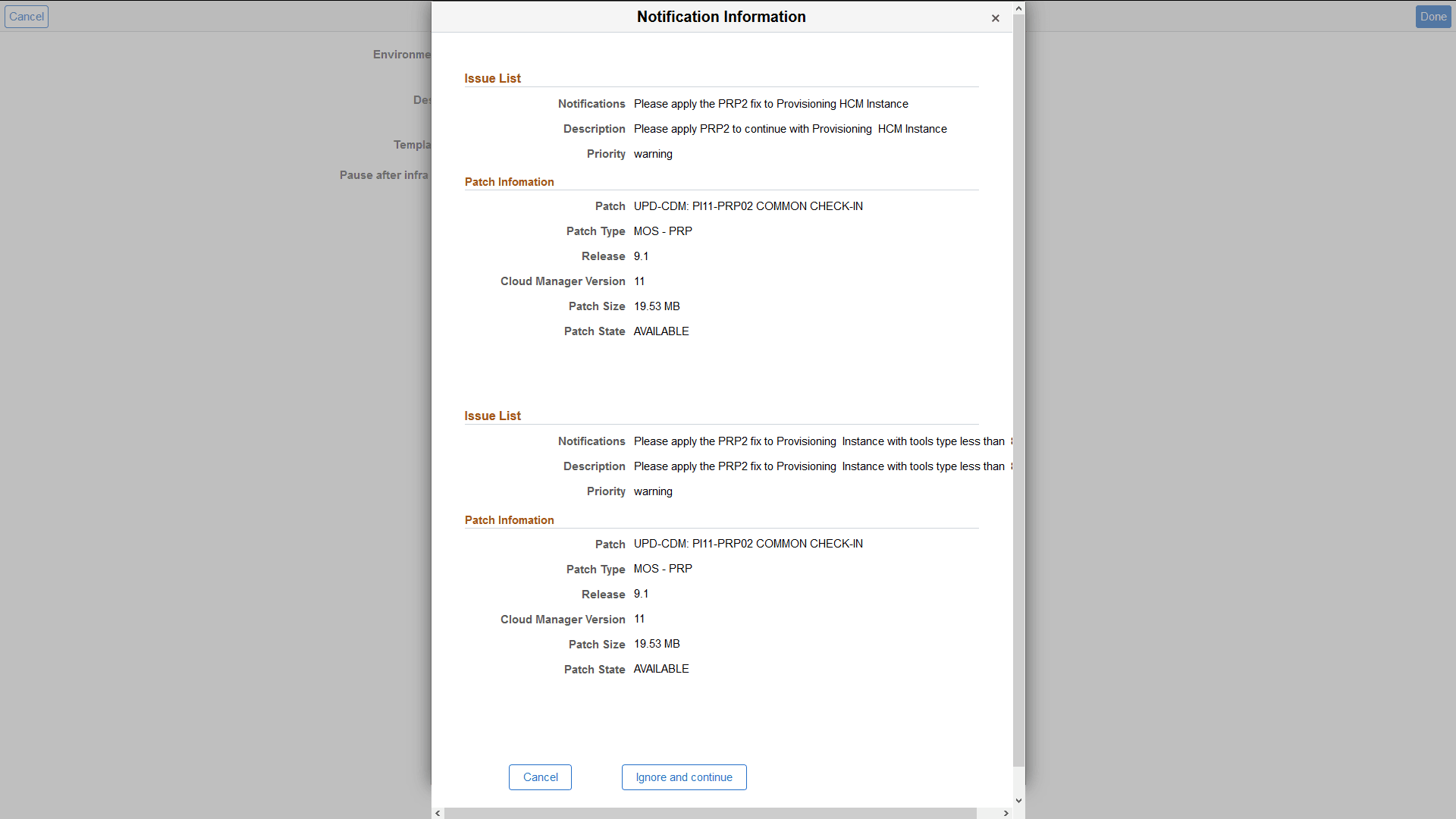Select the patch name UPD-CDM: PI11-PRP02 COMMON CHECK-IN
Screen dimensions: 1456x819
pyautogui.click(x=748, y=206)
